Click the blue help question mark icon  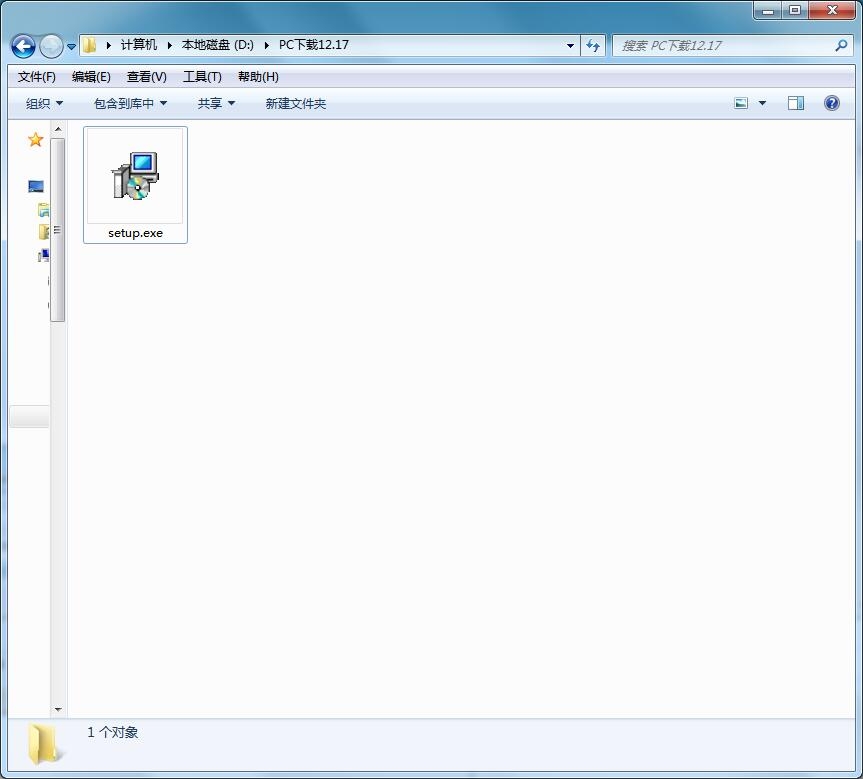pyautogui.click(x=832, y=103)
